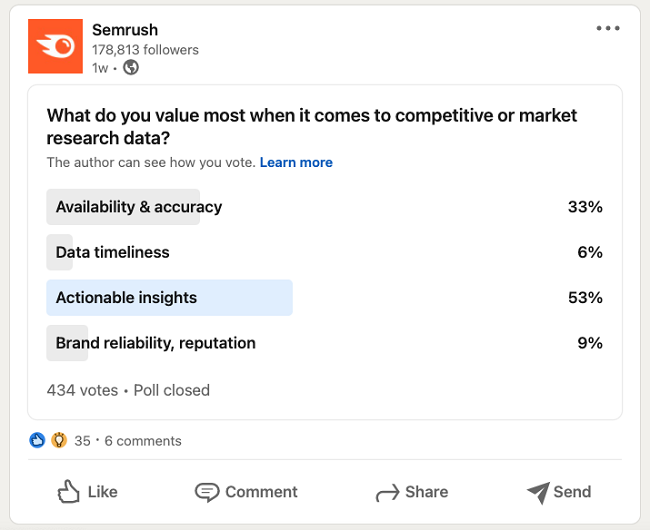650x530 pixels.
Task: Select the Availability & accuracy poll option
Action: tap(139, 207)
